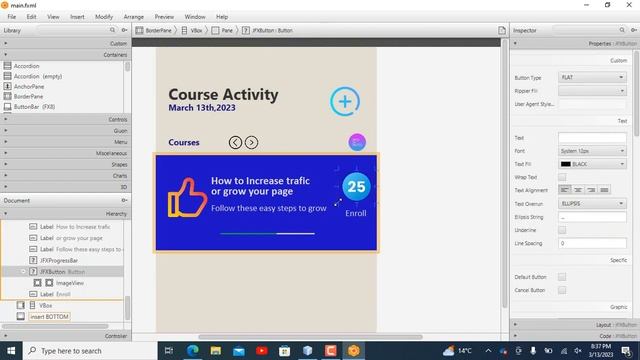Click the course progress bar in preview
The width and height of the screenshot is (640, 360).
pyautogui.click(x=267, y=233)
